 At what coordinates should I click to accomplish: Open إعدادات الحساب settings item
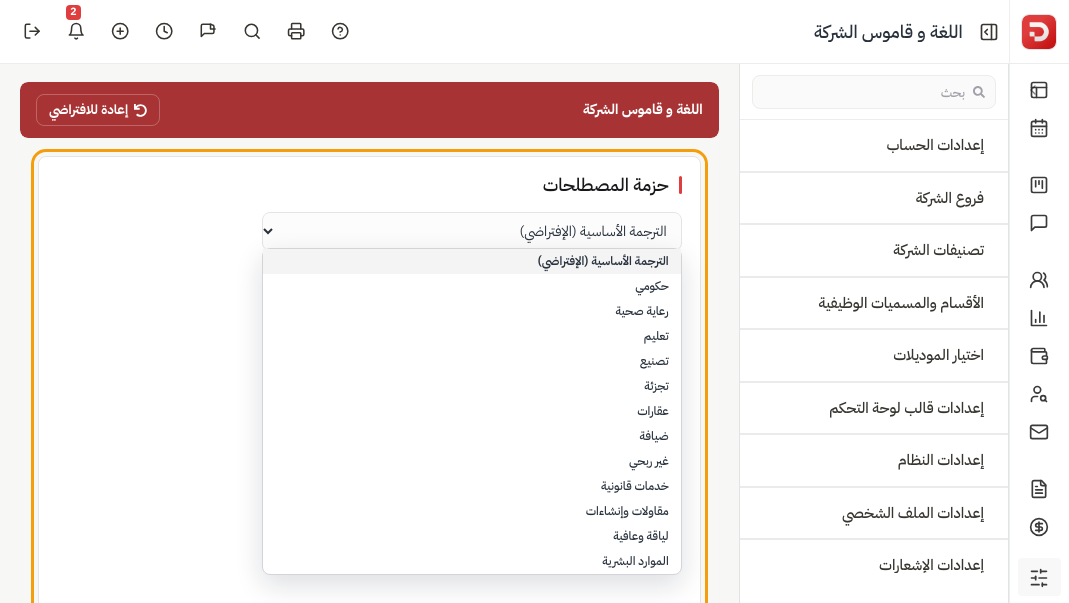coord(874,145)
